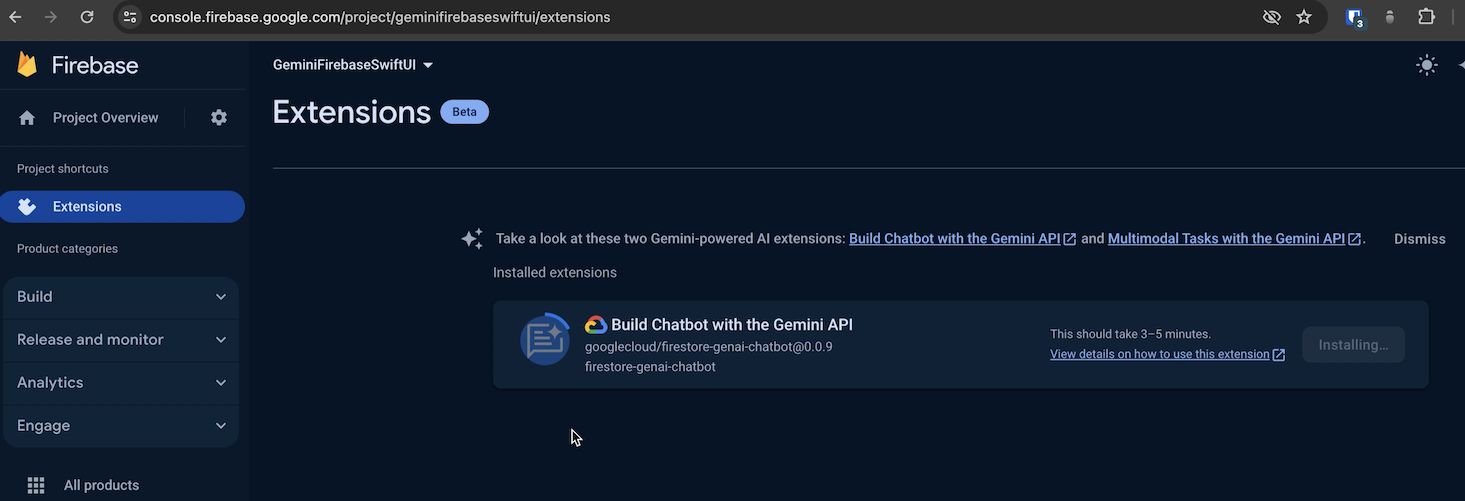Viewport: 1465px width, 501px height.
Task: Expand the Analytics category
Action: (x=120, y=383)
